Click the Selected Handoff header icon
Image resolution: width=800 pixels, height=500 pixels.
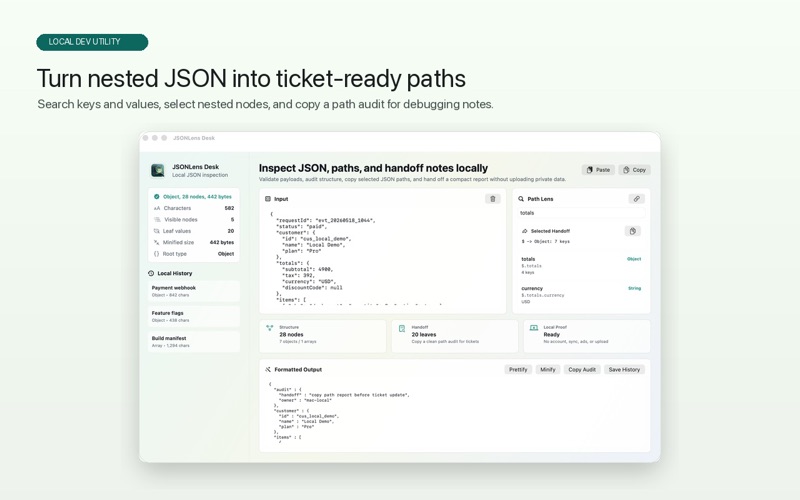coord(524,231)
